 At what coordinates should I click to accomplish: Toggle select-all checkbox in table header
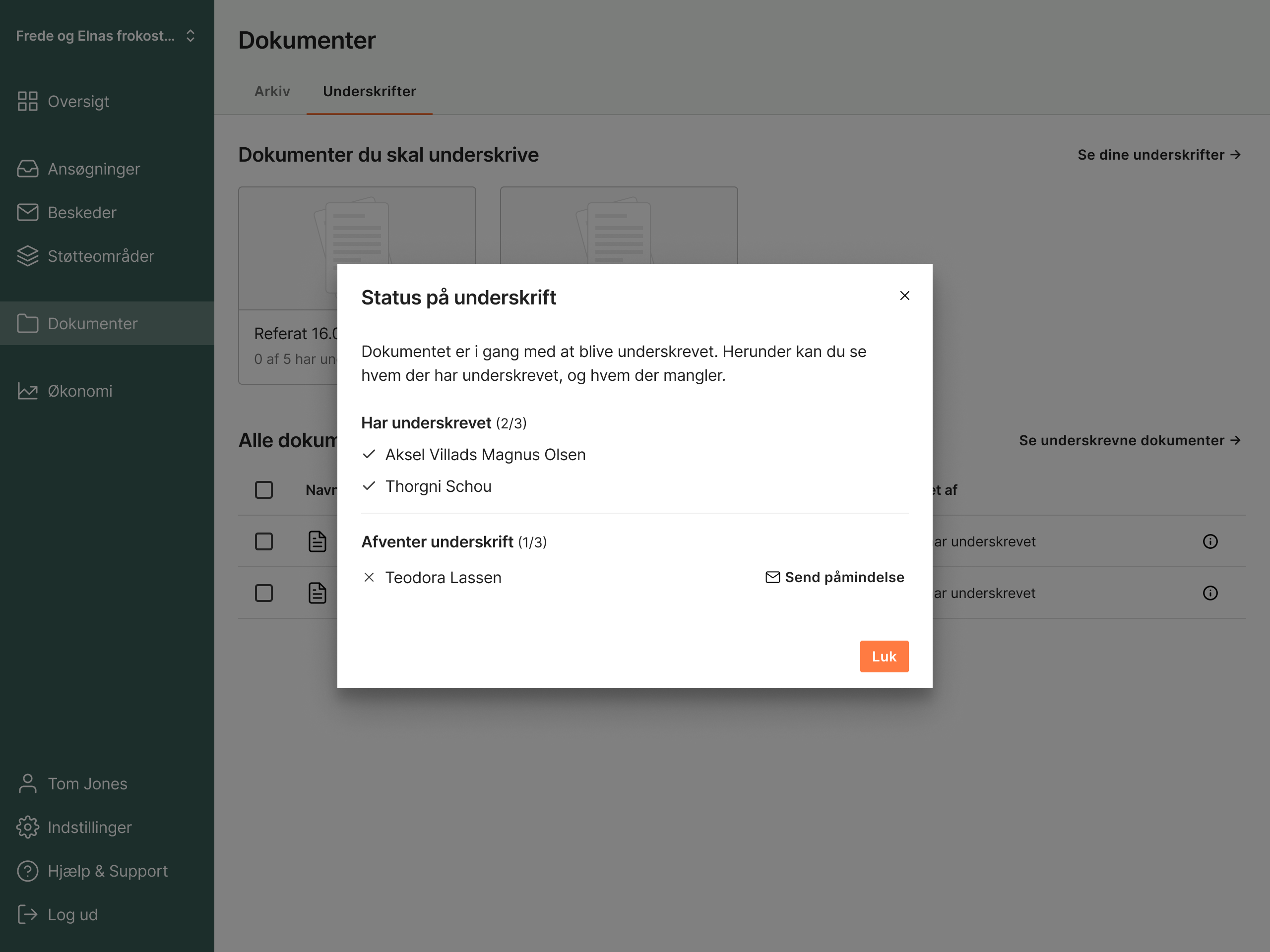(x=263, y=490)
